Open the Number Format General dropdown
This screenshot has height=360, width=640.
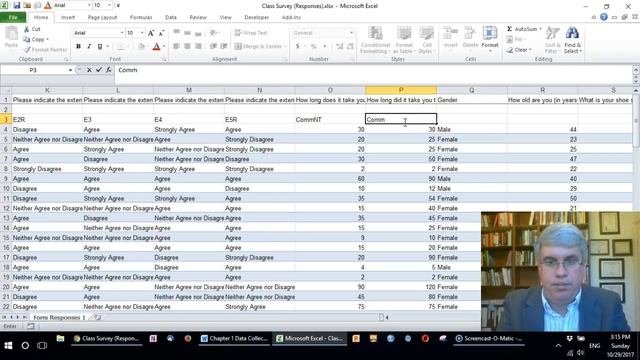[x=351, y=33]
